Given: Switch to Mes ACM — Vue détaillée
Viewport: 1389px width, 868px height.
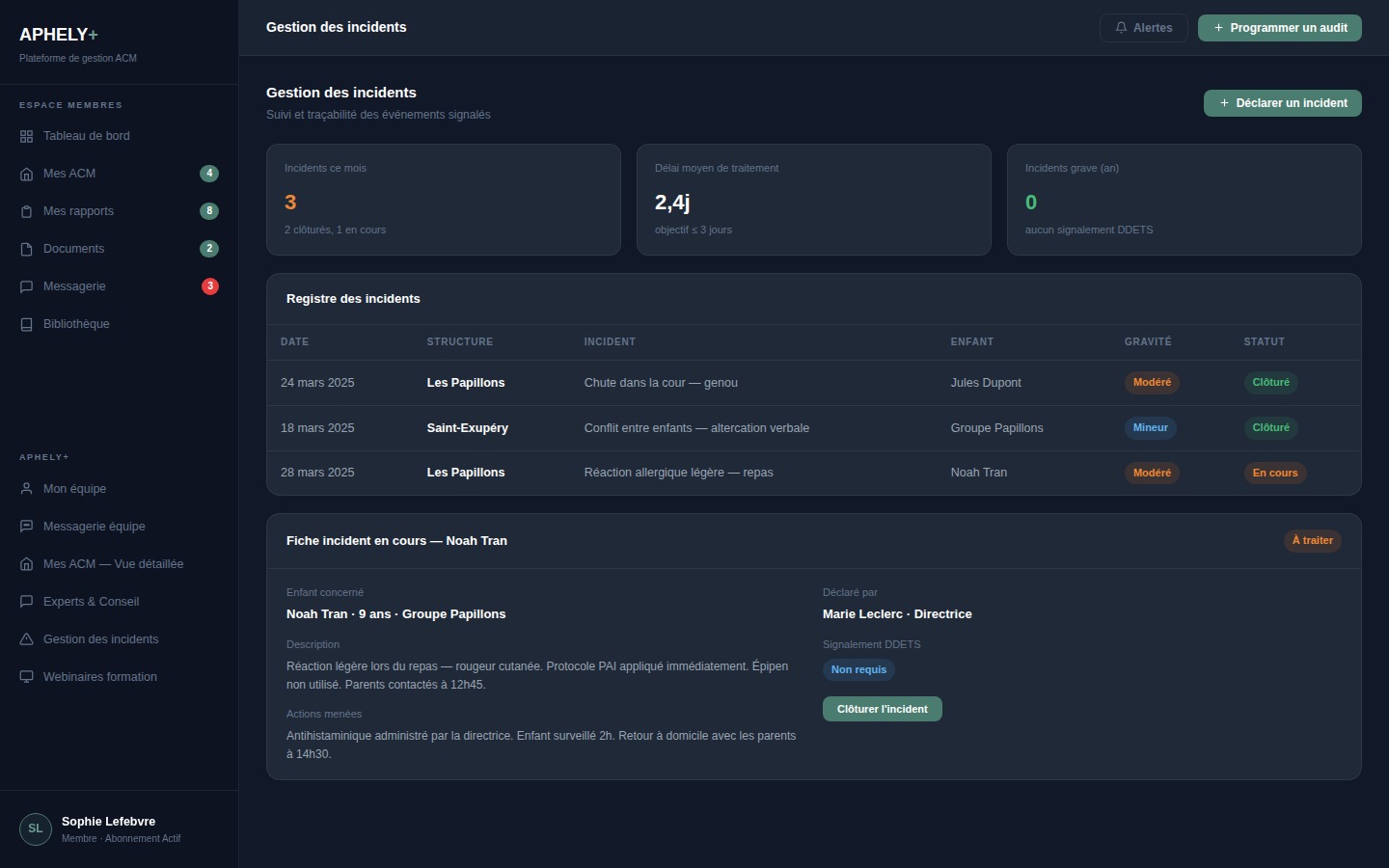Looking at the screenshot, I should click(x=113, y=564).
